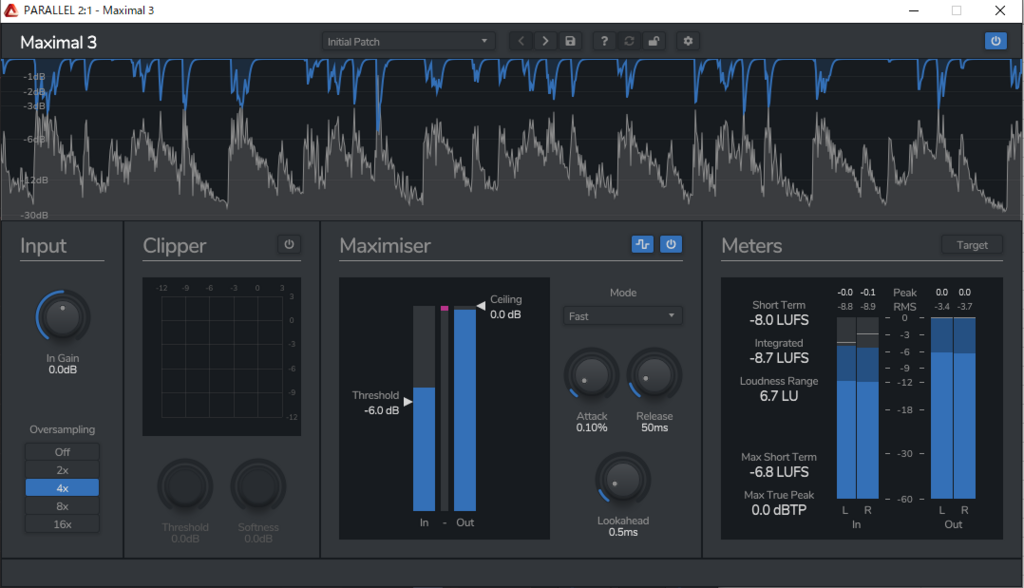Enable the Clipper power switch
This screenshot has height=588, width=1024.
(289, 244)
